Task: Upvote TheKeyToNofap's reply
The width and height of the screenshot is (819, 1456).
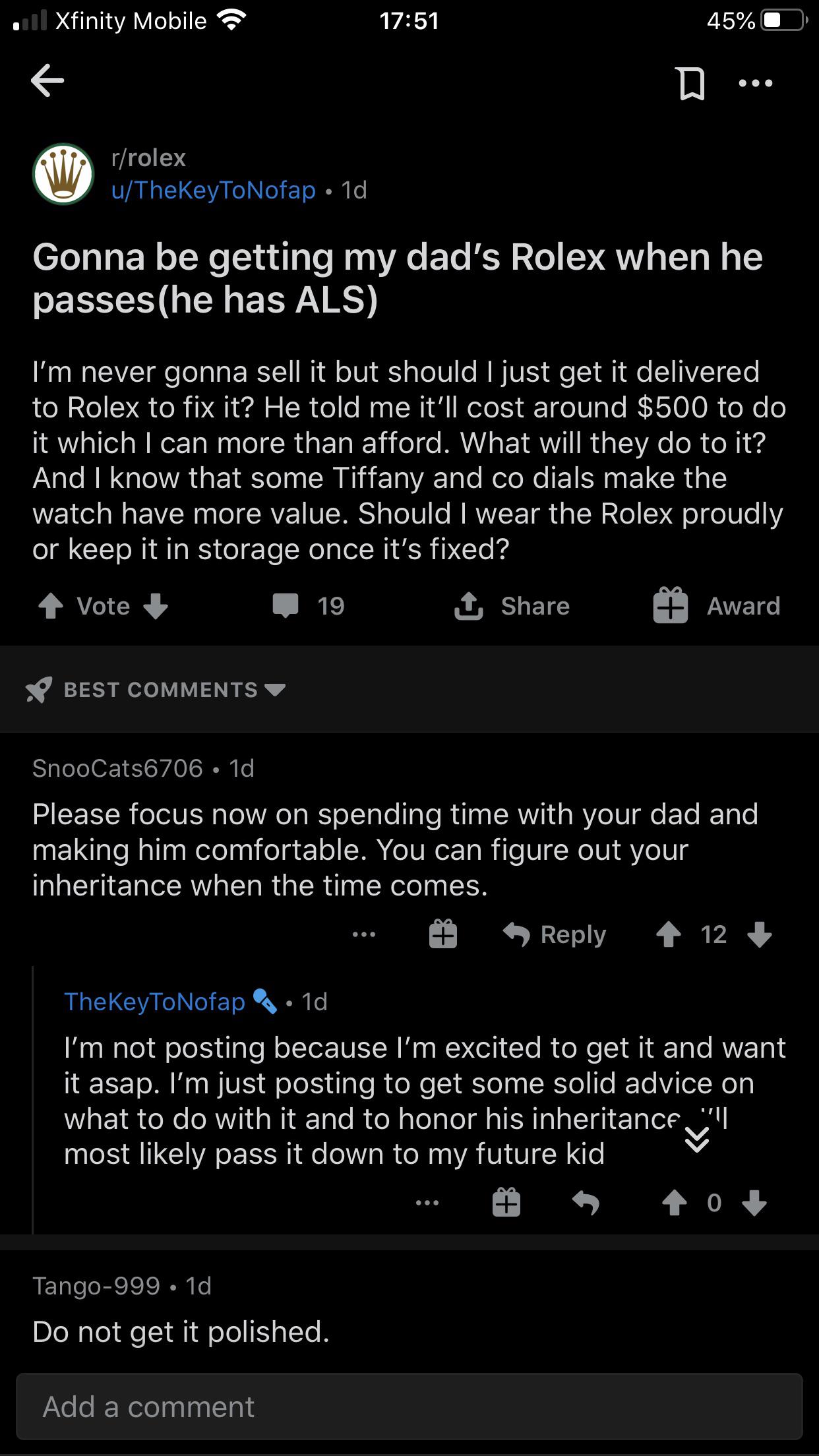Action: click(673, 1201)
